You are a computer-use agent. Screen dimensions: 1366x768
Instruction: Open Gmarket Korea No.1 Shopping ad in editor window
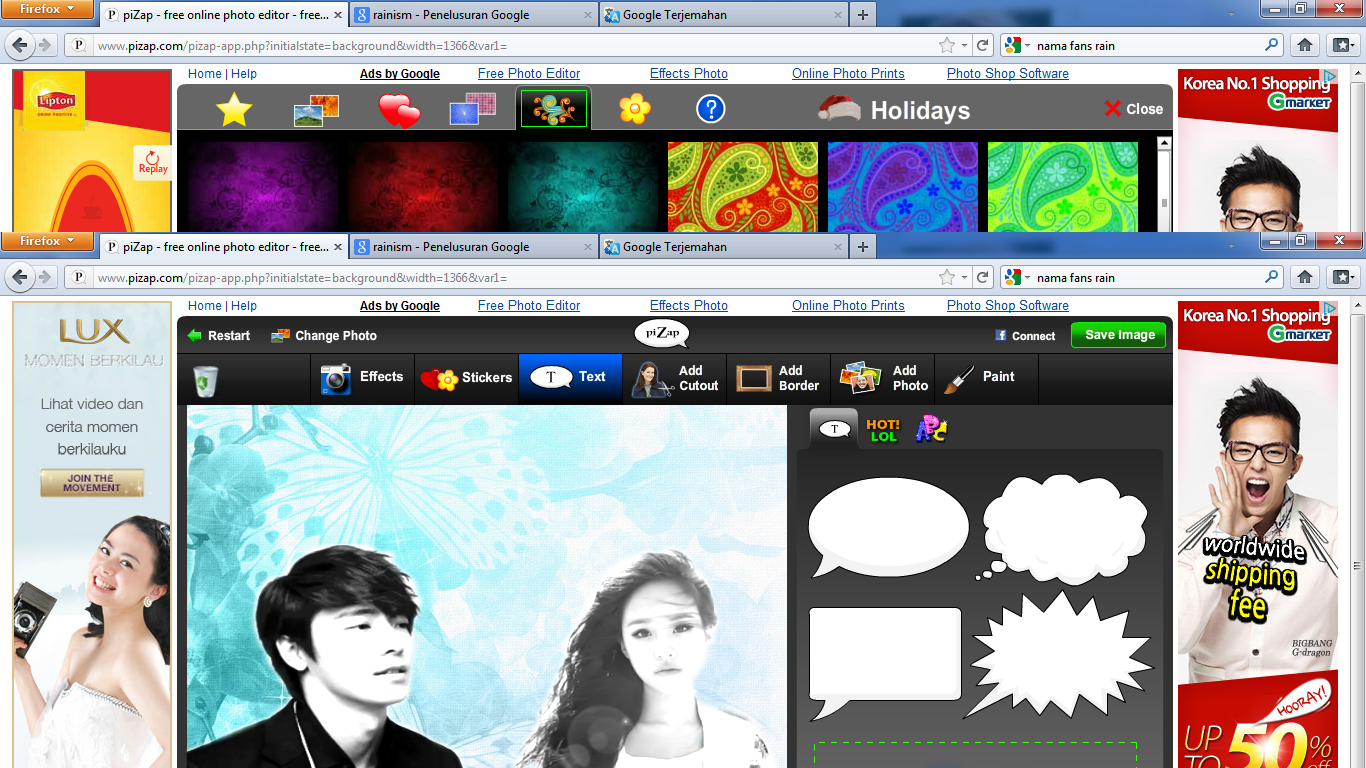pyautogui.click(x=1258, y=534)
